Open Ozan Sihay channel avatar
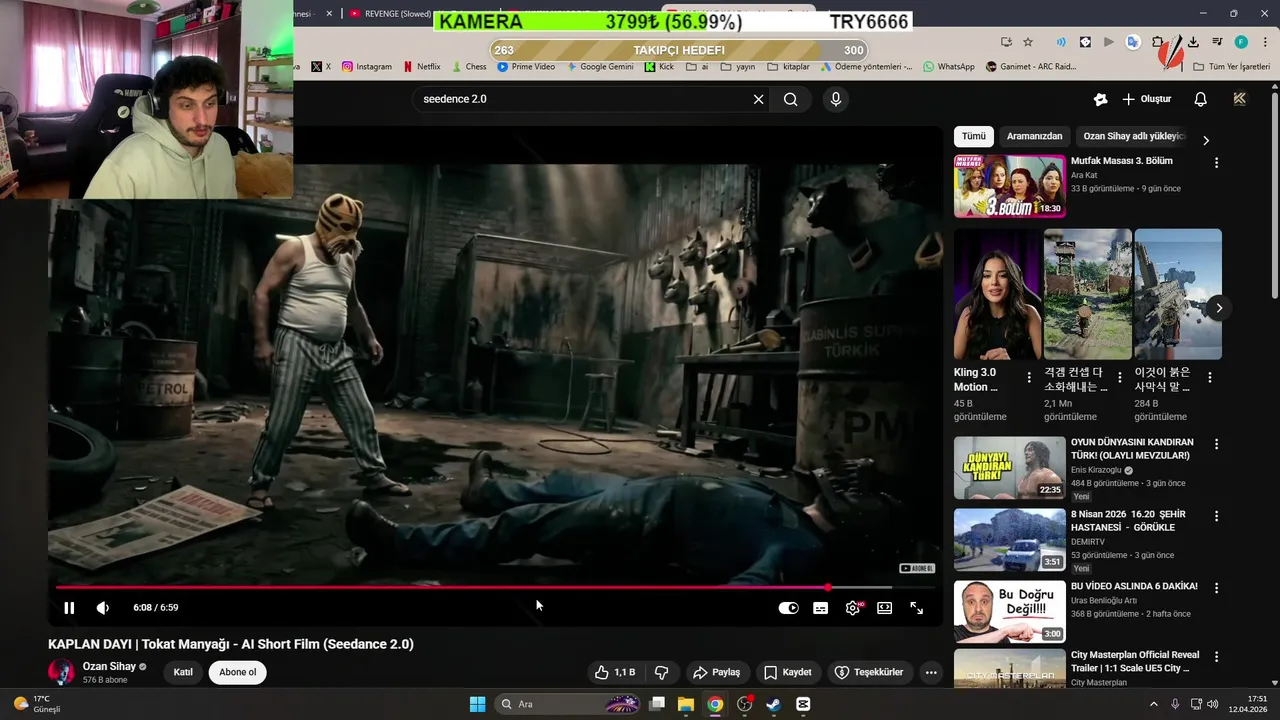 [61, 672]
